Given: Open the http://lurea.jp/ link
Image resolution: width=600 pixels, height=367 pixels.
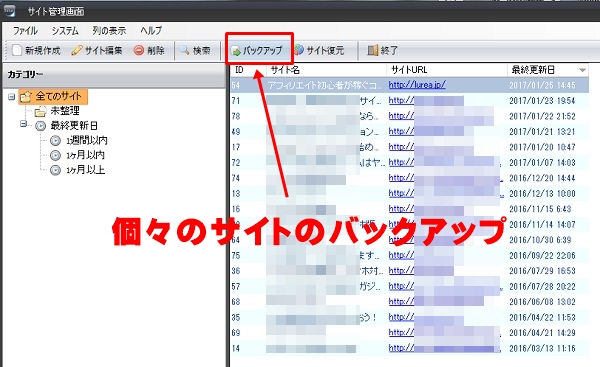Looking at the screenshot, I should click(417, 85).
